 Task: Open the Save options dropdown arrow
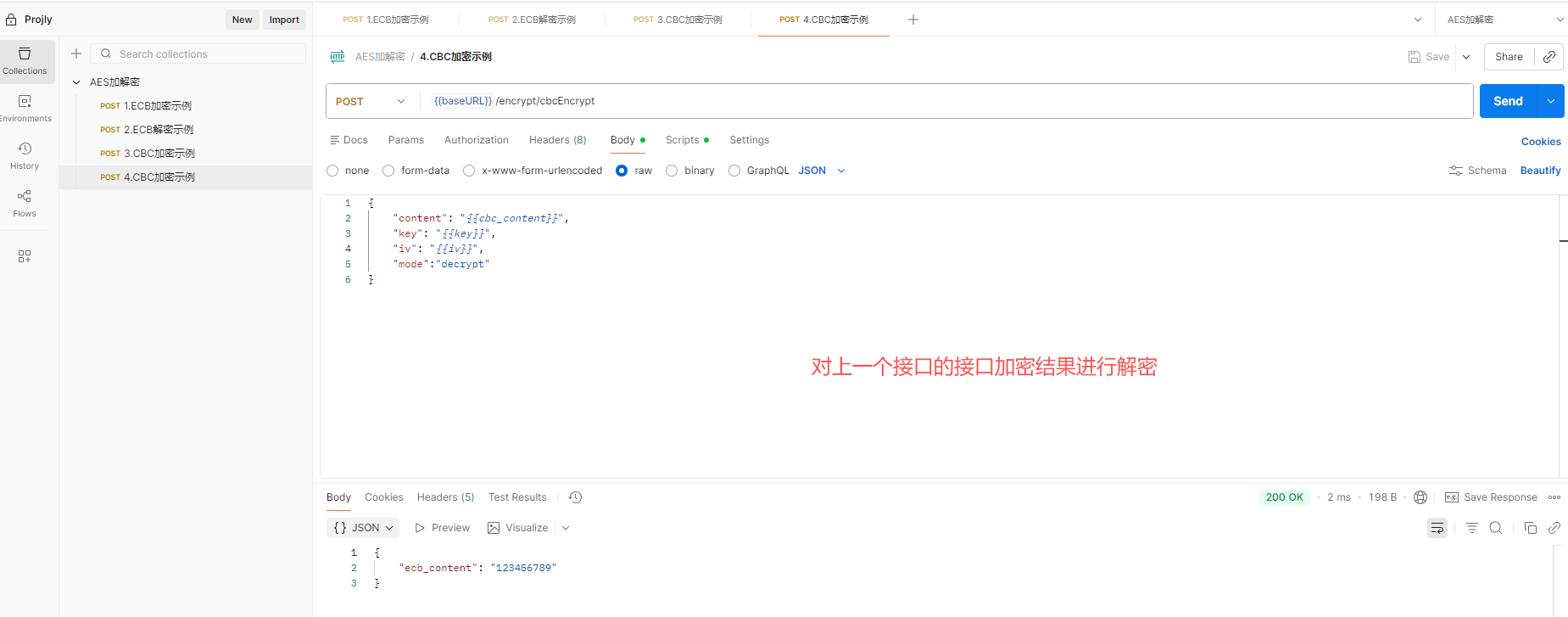pyautogui.click(x=1466, y=57)
